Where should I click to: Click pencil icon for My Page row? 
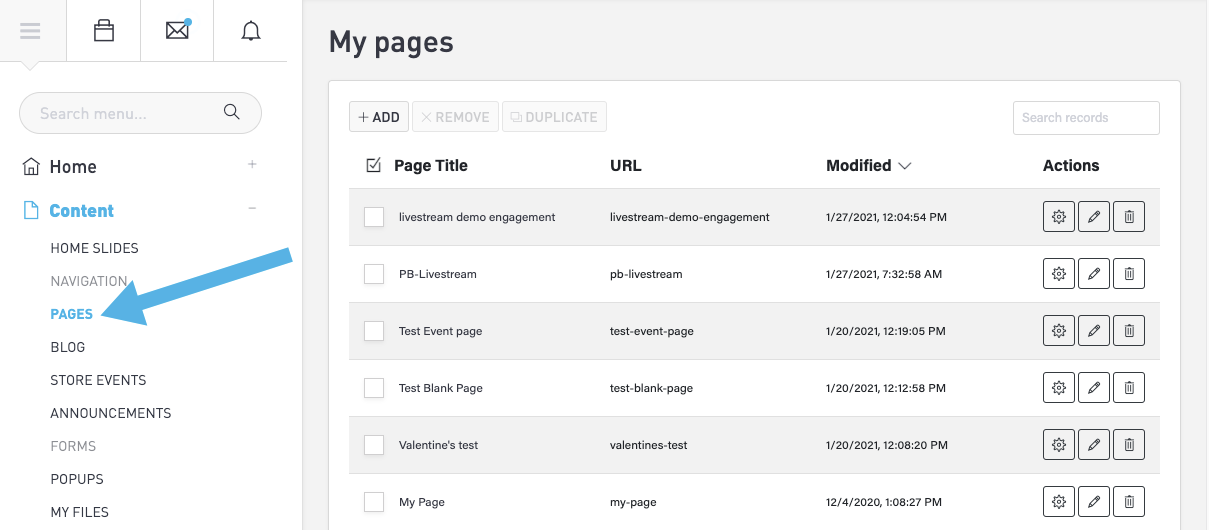[x=1094, y=502]
